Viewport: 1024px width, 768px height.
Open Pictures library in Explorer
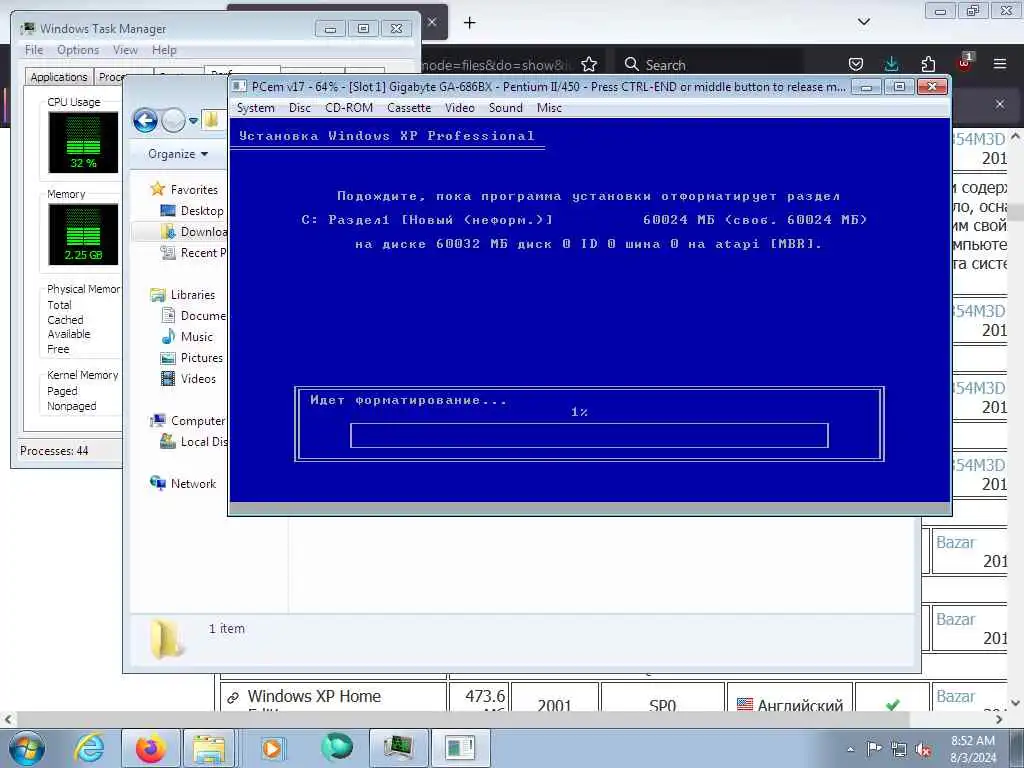(202, 358)
